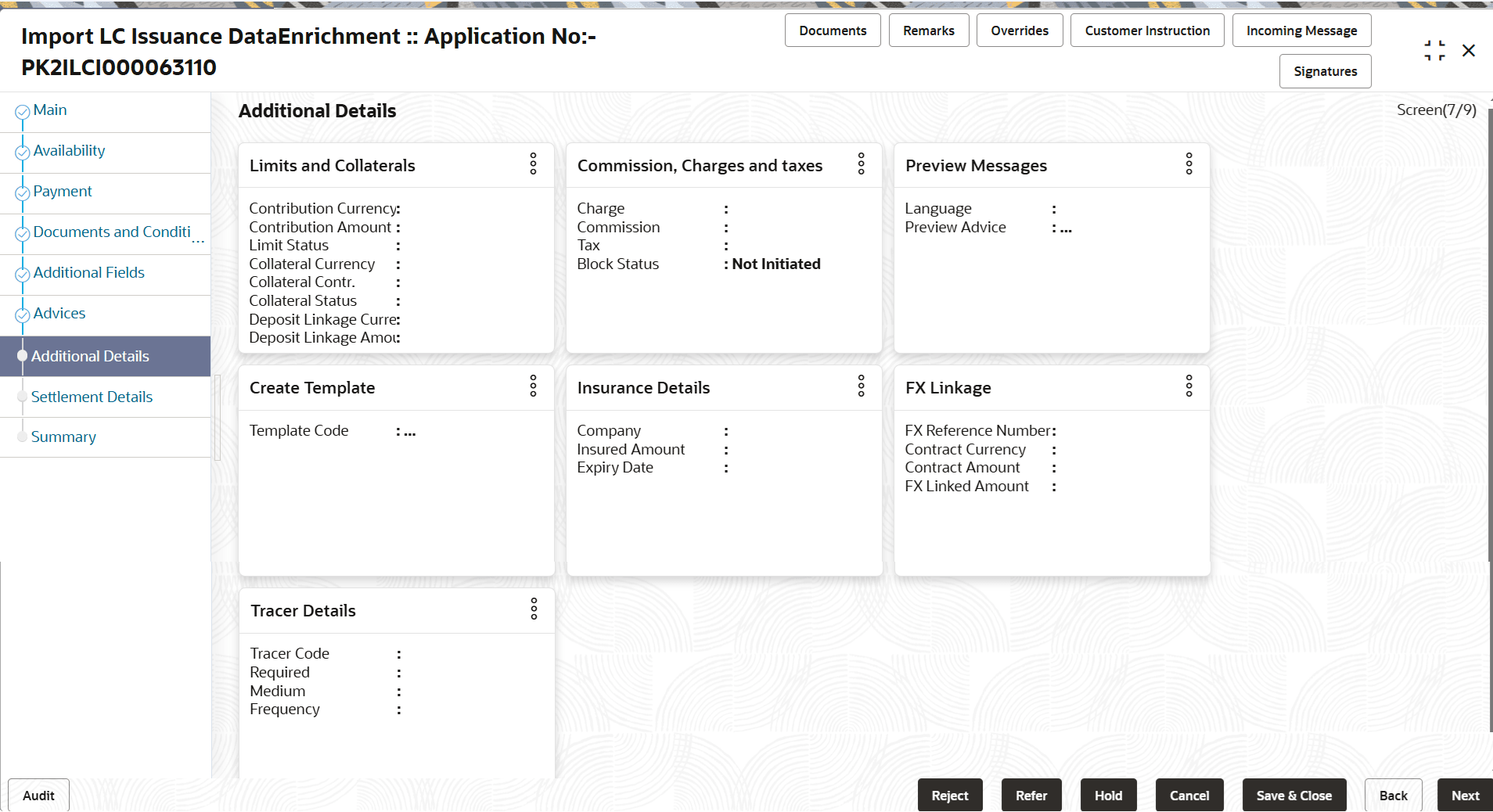Image resolution: width=1493 pixels, height=812 pixels.
Task: Click the FX Reference Number label
Action: 977,431
